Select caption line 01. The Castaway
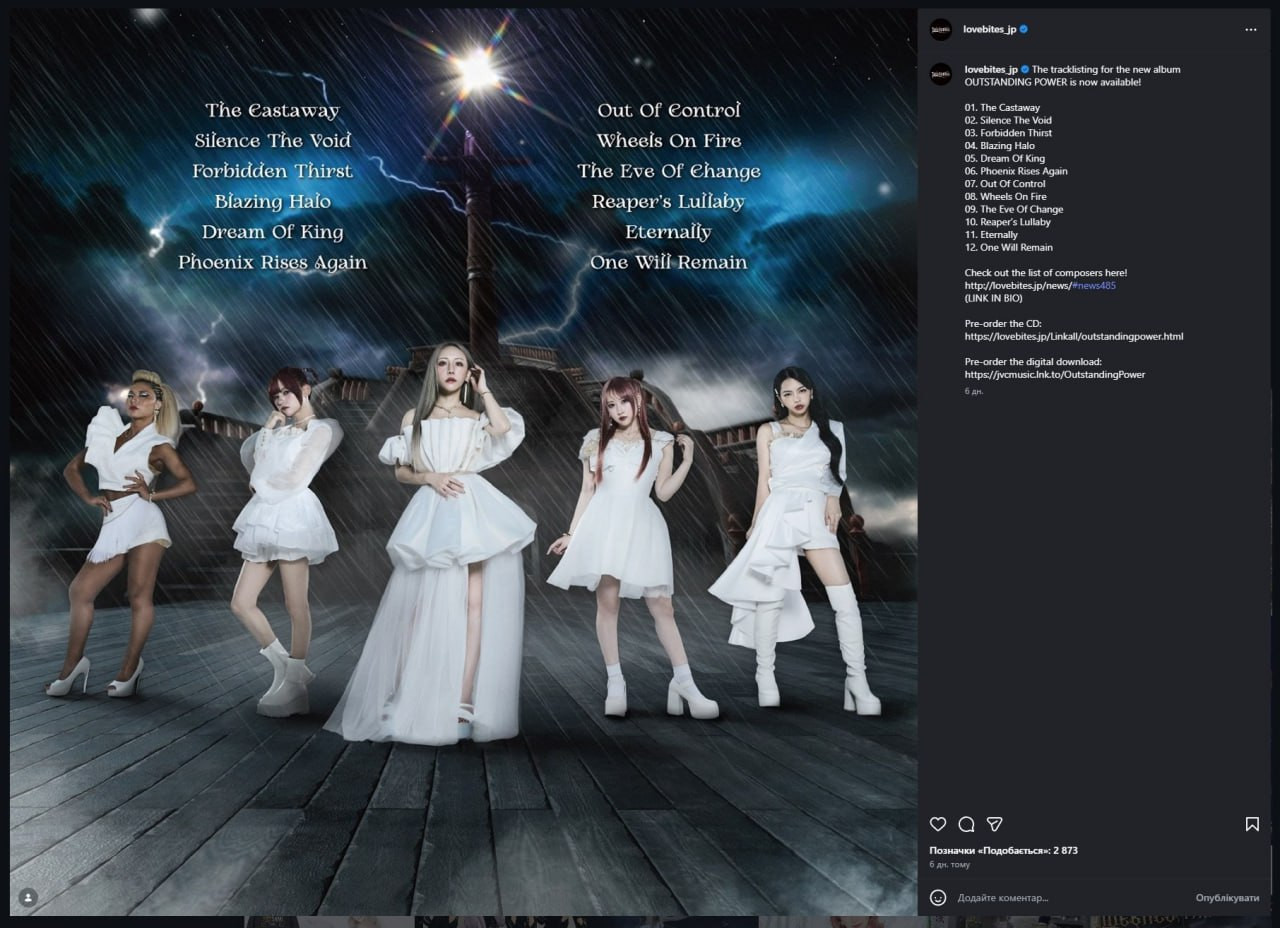The width and height of the screenshot is (1280, 928). (1002, 107)
